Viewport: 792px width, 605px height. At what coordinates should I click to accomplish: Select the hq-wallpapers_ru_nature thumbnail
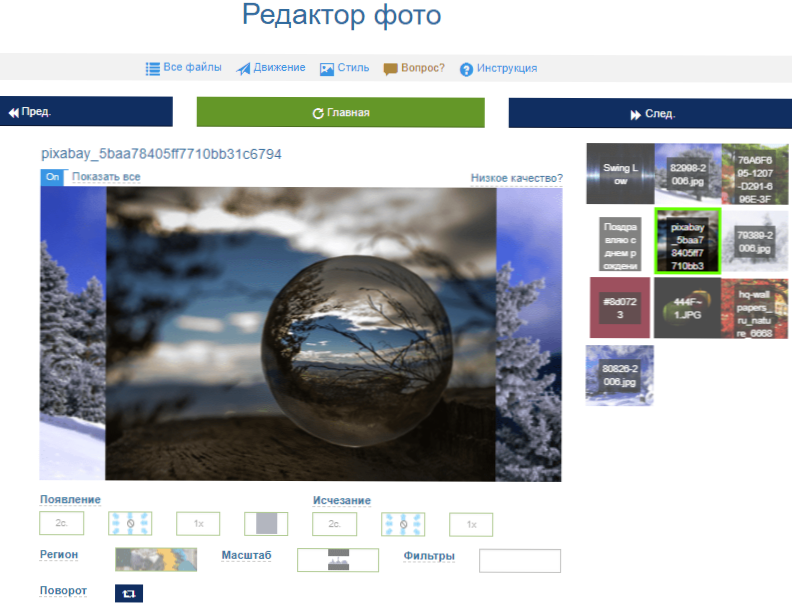754,308
